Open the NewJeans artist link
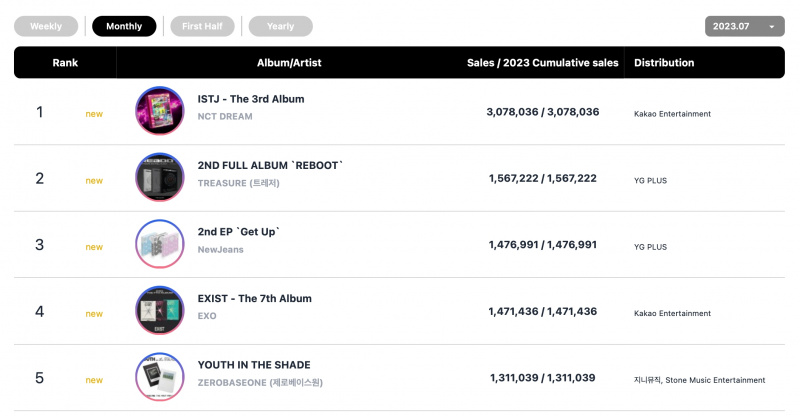This screenshot has height=416, width=800. coord(220,250)
